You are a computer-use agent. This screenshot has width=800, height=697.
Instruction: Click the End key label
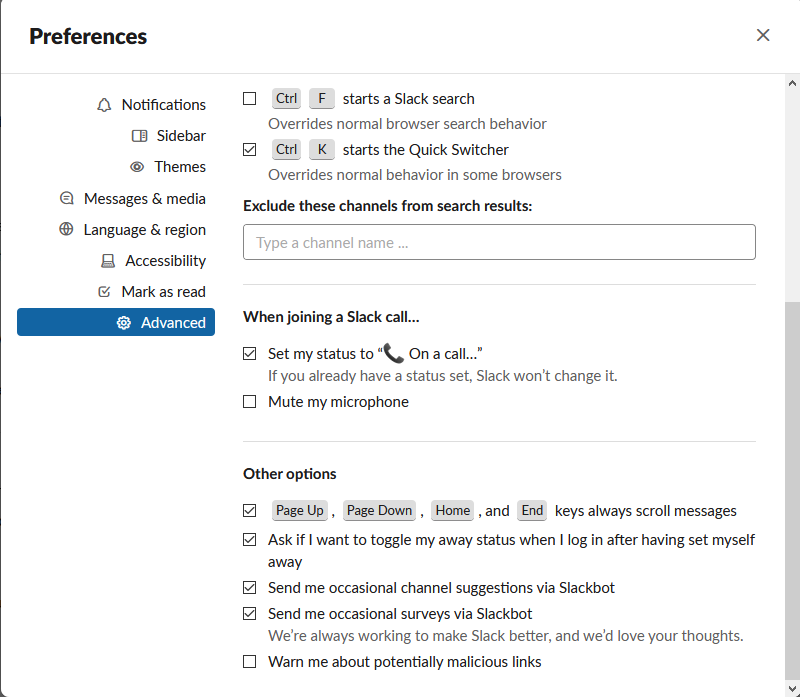532,510
